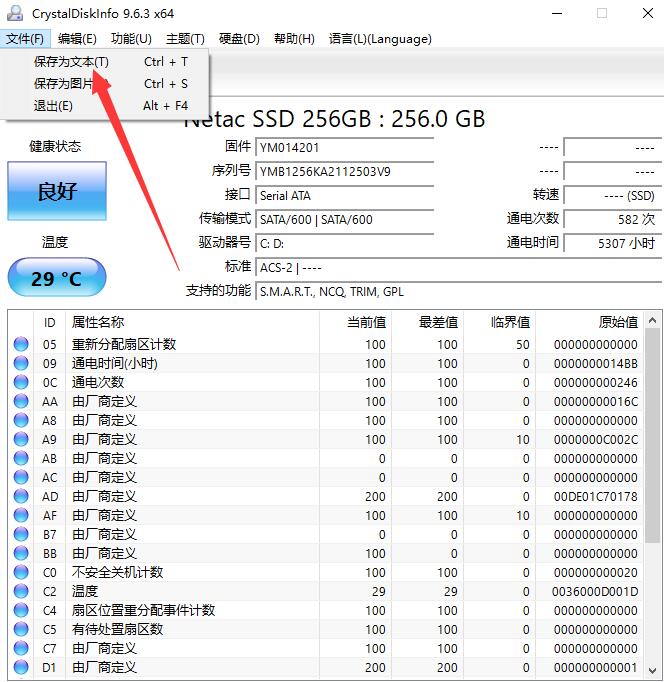Select 退出(E) to exit the program
Image resolution: width=664 pixels, height=682 pixels.
(104, 106)
